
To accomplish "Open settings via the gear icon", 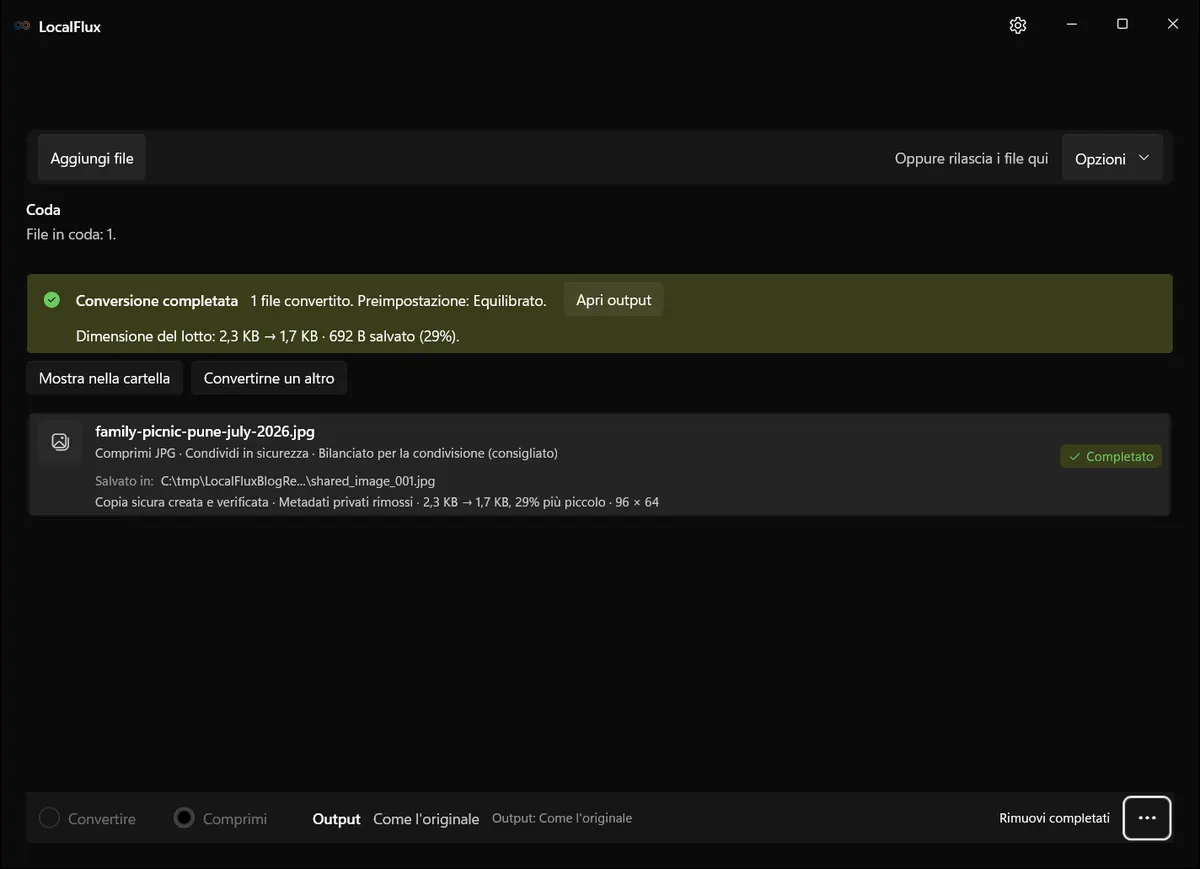I will point(1018,26).
